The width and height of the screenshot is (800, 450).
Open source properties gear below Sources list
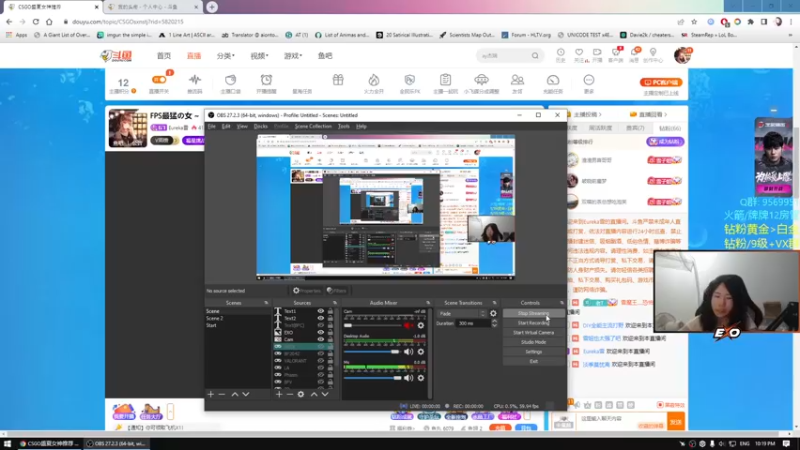pyautogui.click(x=301, y=394)
